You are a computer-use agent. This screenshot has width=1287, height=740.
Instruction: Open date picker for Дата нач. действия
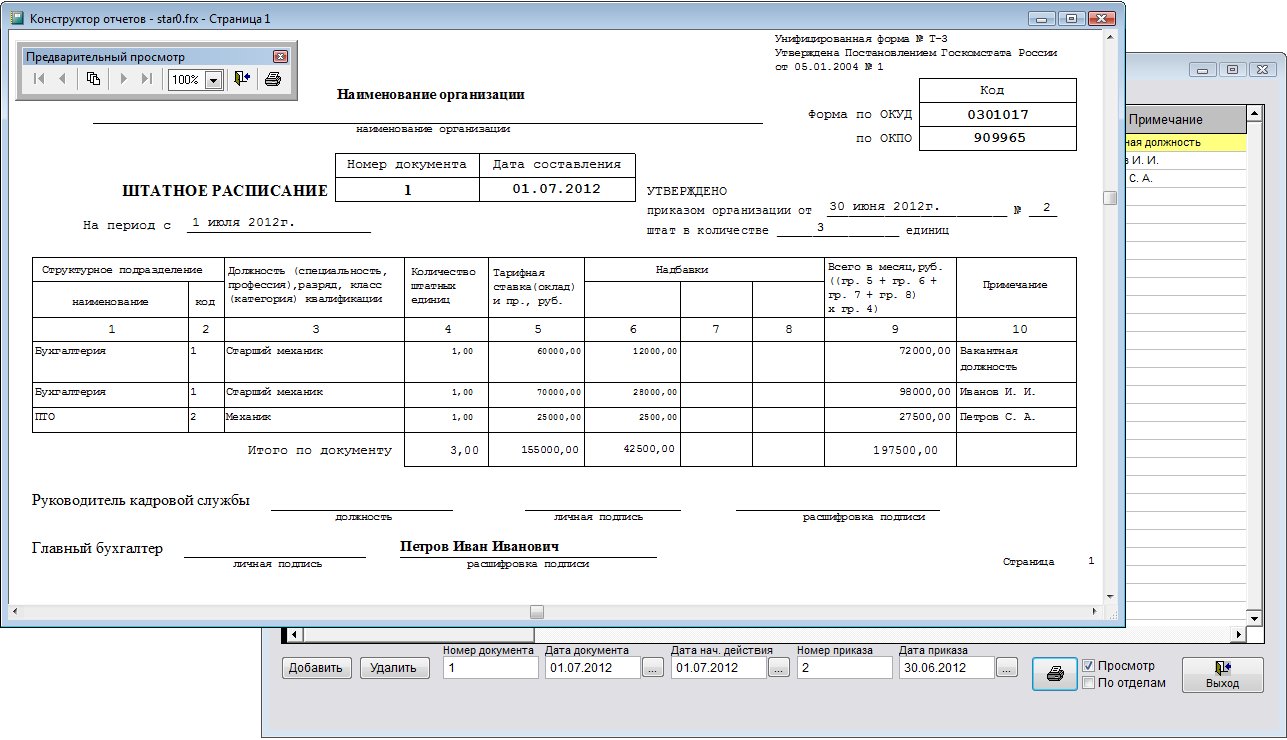click(x=778, y=668)
